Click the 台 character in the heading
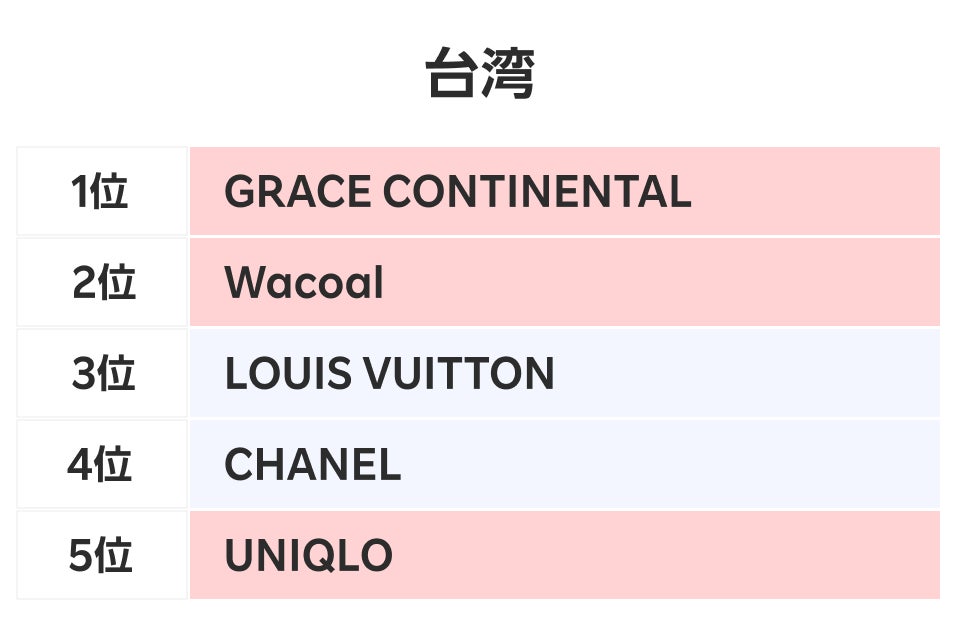The width and height of the screenshot is (960, 618). (452, 75)
